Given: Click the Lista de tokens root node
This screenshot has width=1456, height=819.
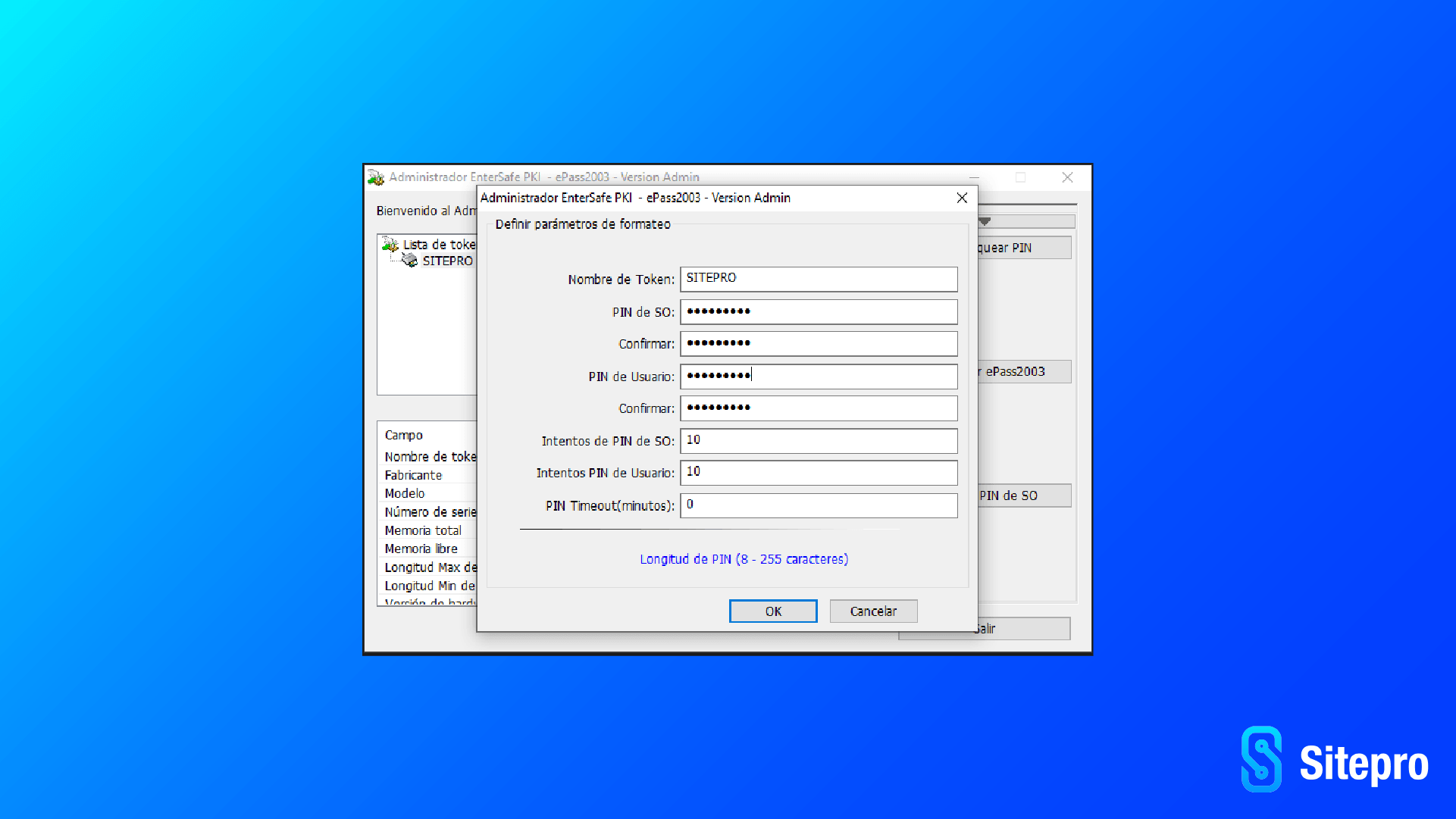Looking at the screenshot, I should pos(439,245).
